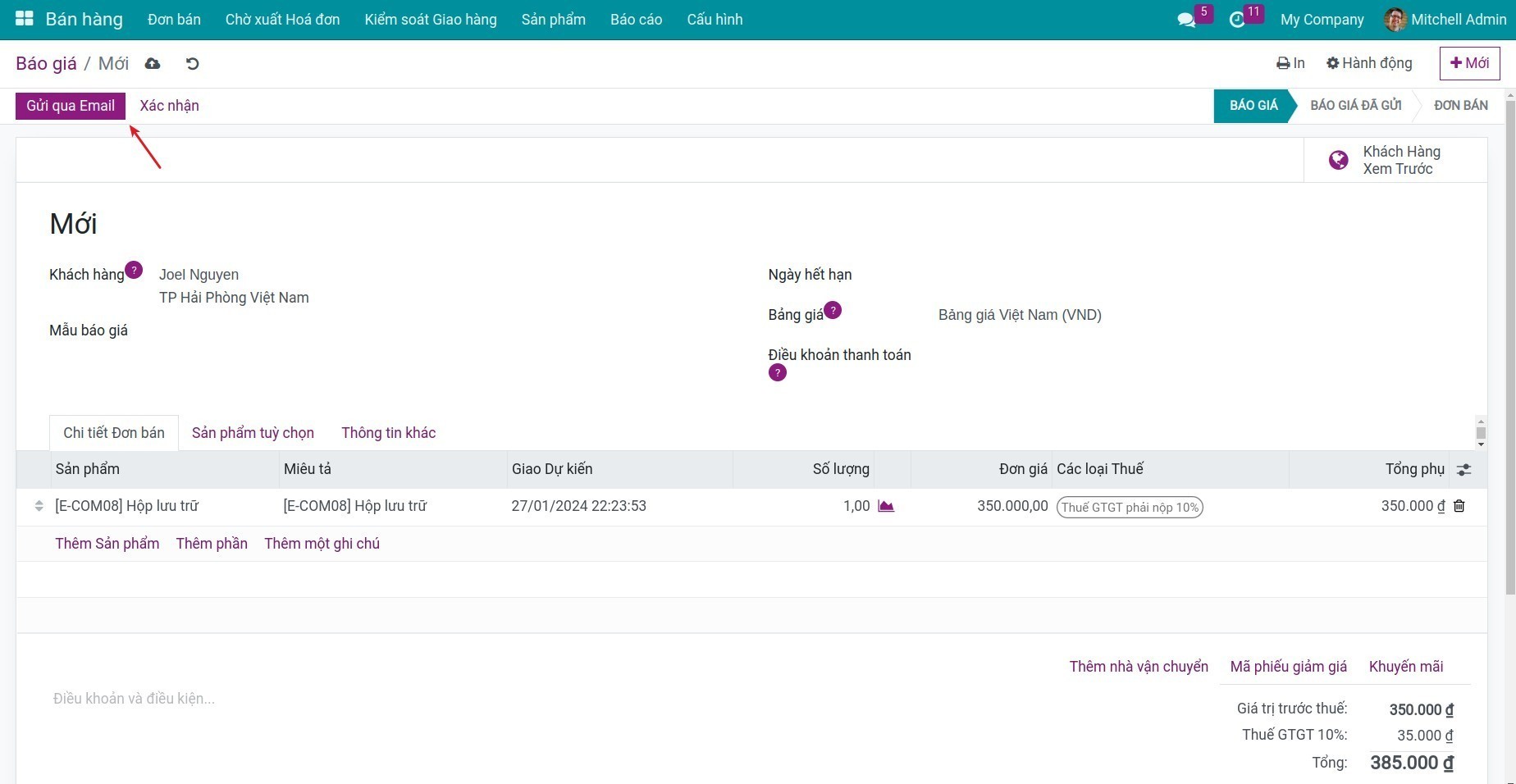Select the Đơn bán status stage
Image resolution: width=1516 pixels, height=784 pixels.
pyautogui.click(x=1460, y=106)
